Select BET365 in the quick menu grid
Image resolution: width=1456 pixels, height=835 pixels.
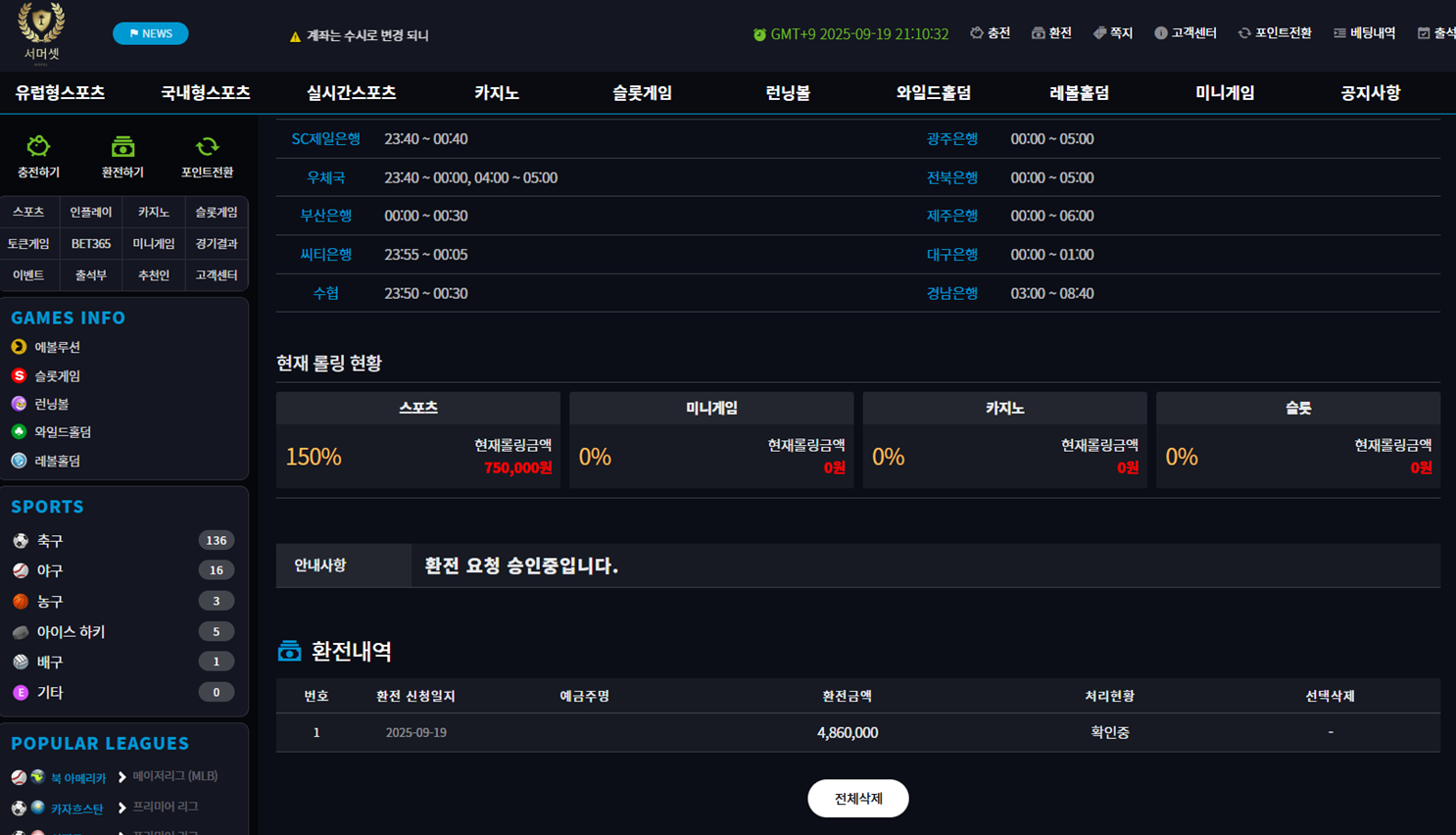[x=90, y=244]
